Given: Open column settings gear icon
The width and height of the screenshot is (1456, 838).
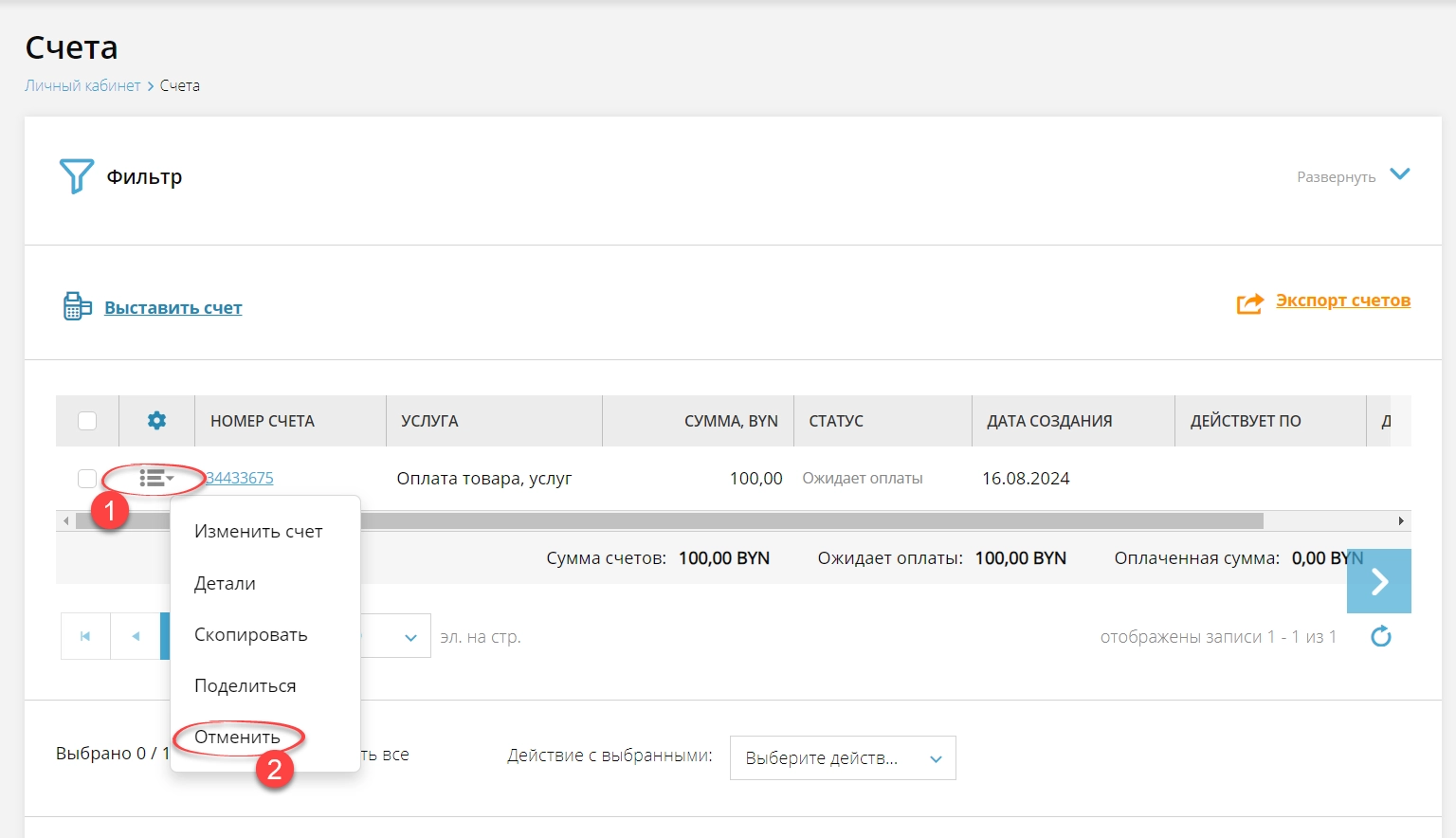Looking at the screenshot, I should tap(156, 420).
